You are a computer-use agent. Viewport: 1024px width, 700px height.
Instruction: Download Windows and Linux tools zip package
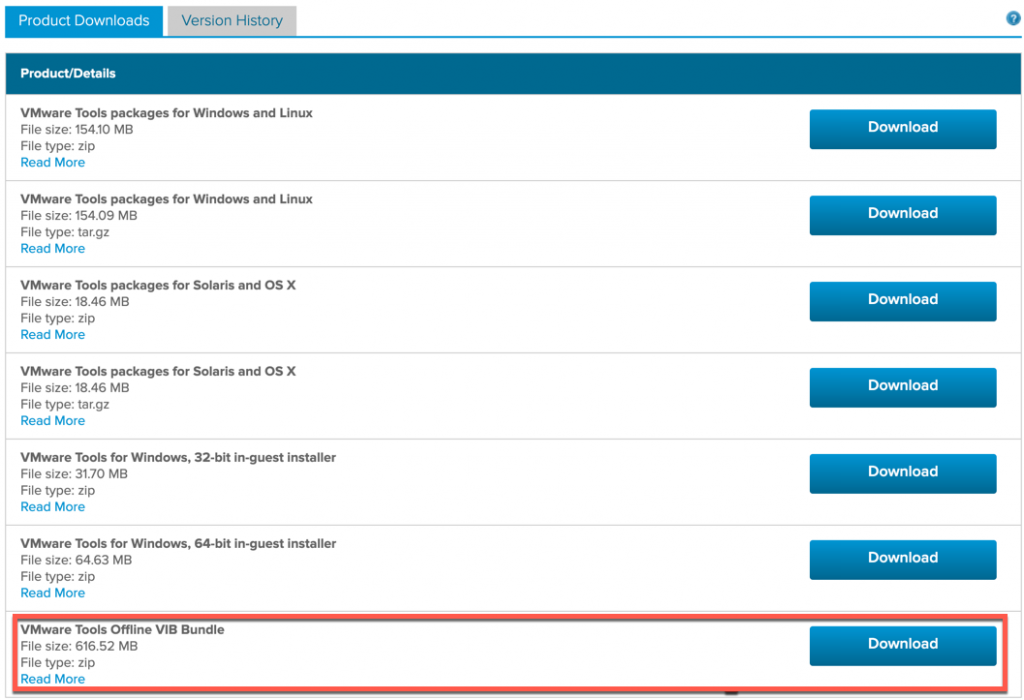(903, 129)
